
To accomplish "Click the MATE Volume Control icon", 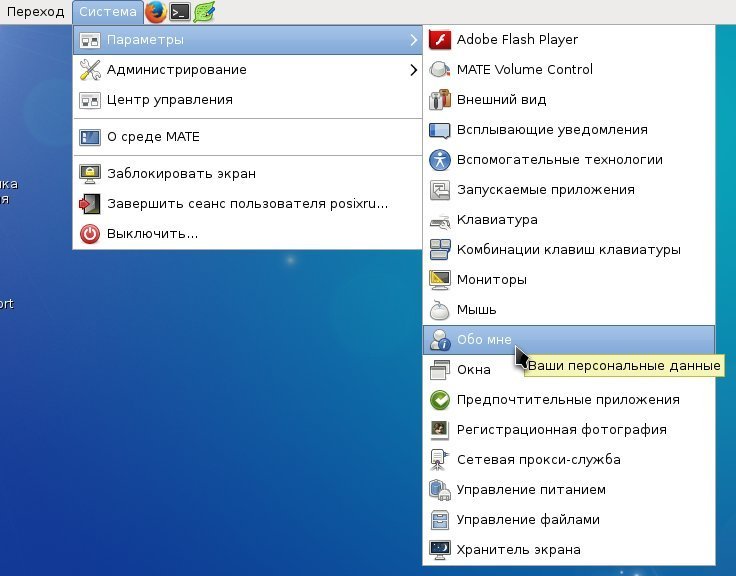I will (440, 69).
